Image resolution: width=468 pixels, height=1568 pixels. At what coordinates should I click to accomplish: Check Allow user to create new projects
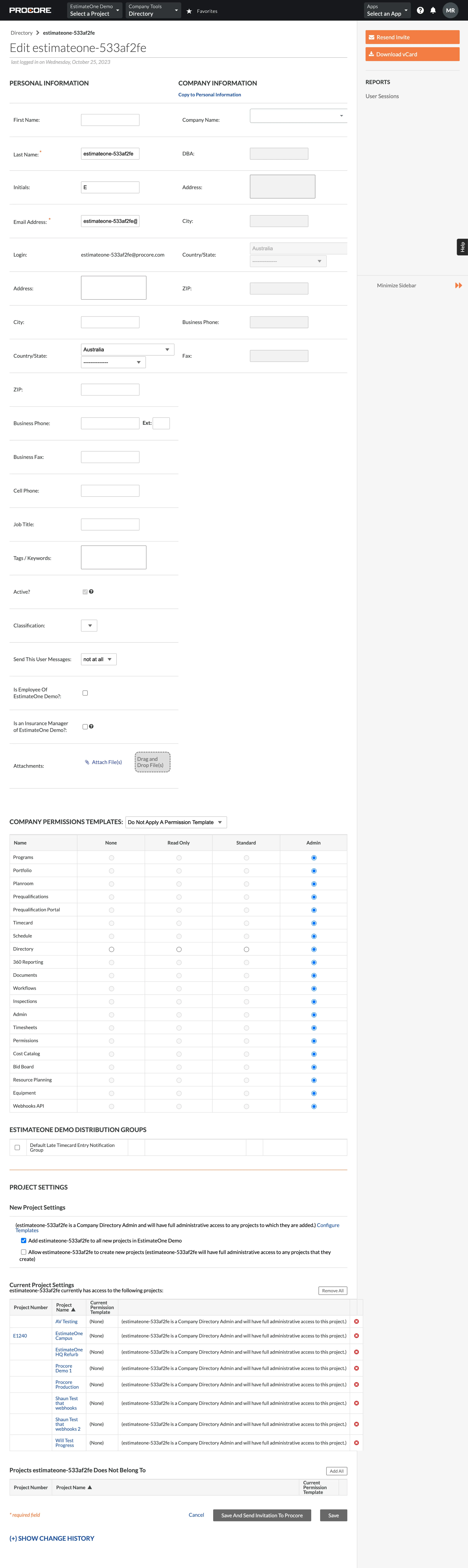24,1252
